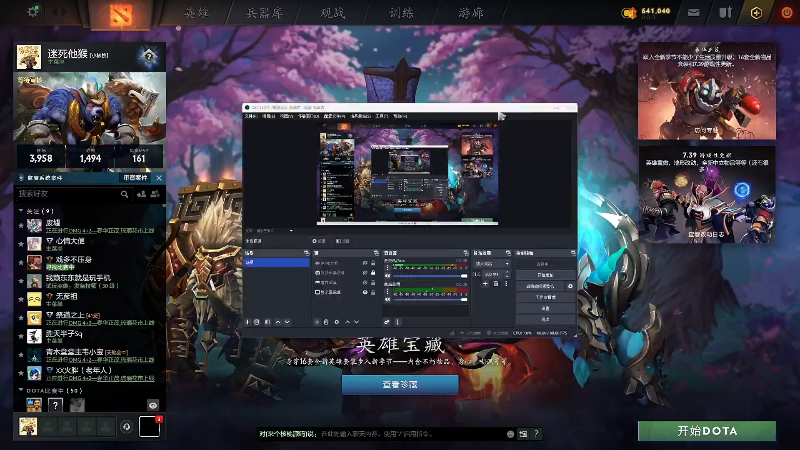Open Dota settings gear in top bar
Image resolution: width=800 pixels, height=450 pixels.
pos(33,11)
